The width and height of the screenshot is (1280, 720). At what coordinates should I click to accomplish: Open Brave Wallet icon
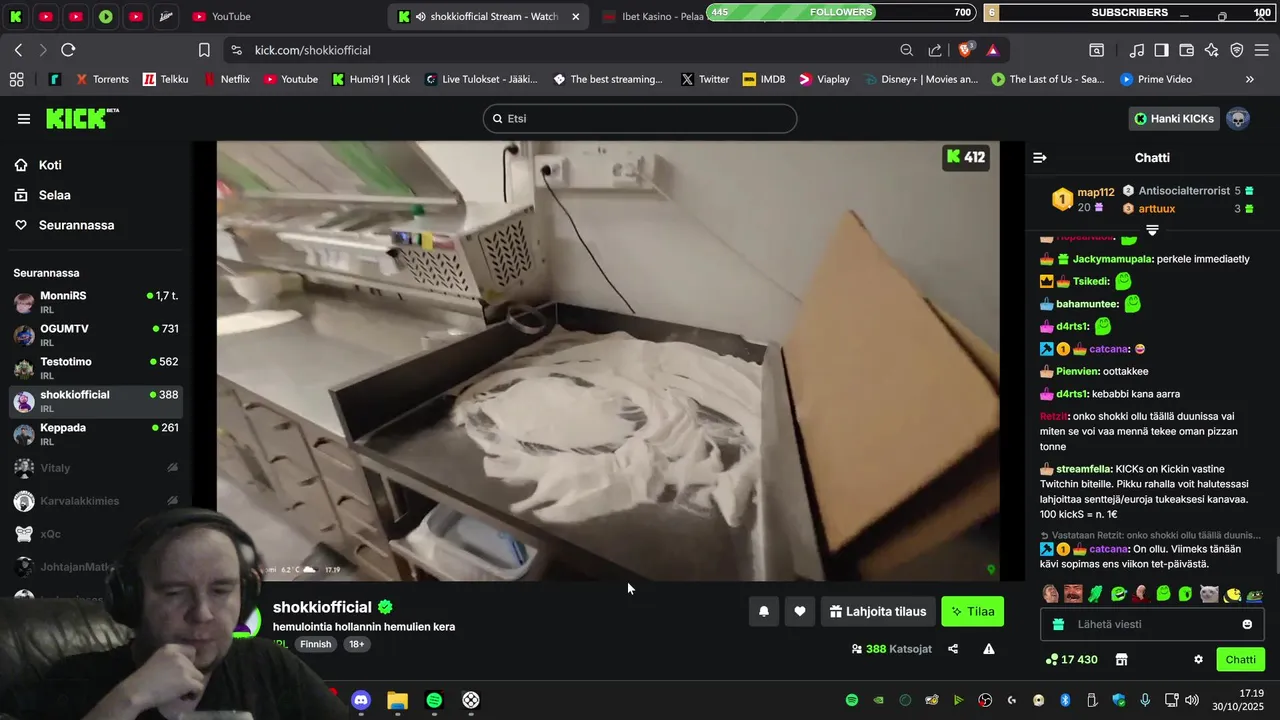(x=1187, y=50)
